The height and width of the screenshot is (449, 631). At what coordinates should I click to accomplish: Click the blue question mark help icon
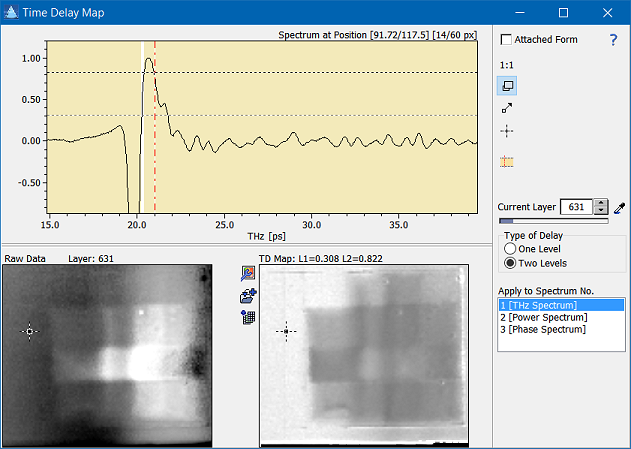click(613, 40)
